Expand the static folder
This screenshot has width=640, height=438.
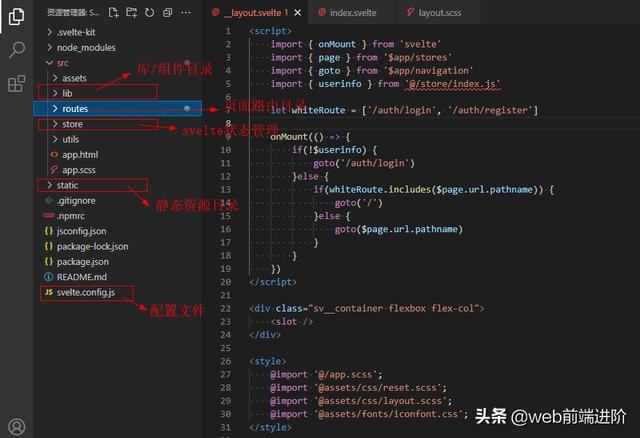coord(118,185)
